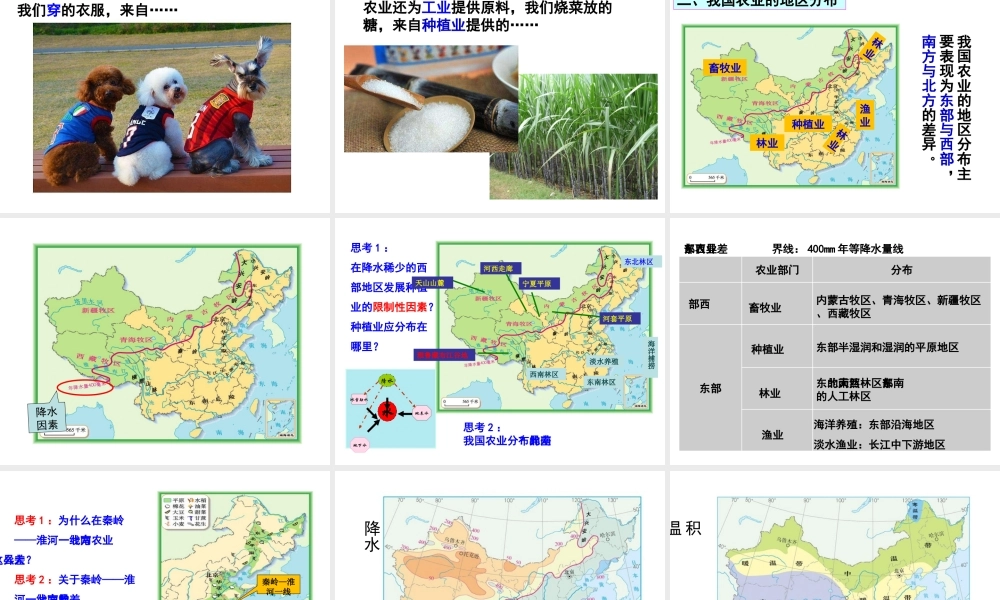Click the red center circle in the factors diagram
1000x600 pixels.
click(387, 411)
